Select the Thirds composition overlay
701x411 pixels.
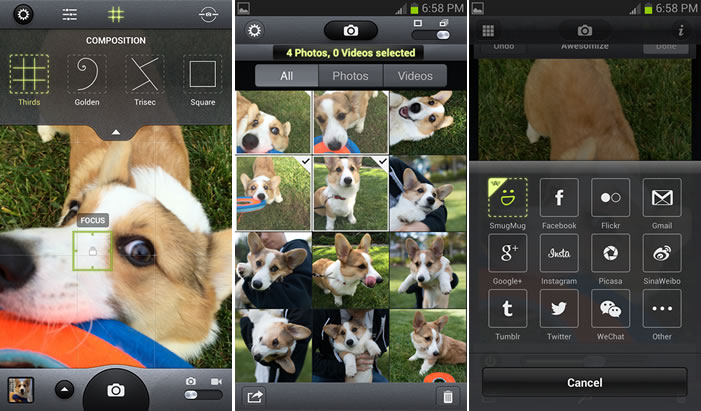[29, 80]
